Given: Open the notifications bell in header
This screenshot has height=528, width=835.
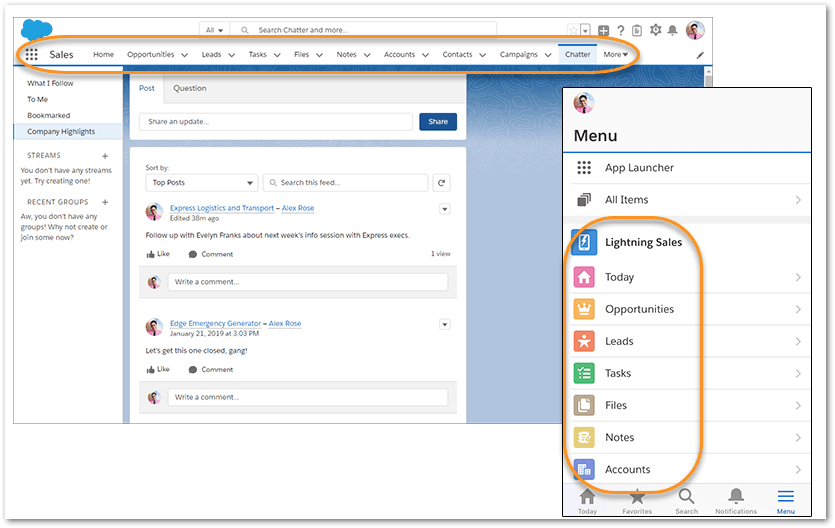Looking at the screenshot, I should coord(673,30).
